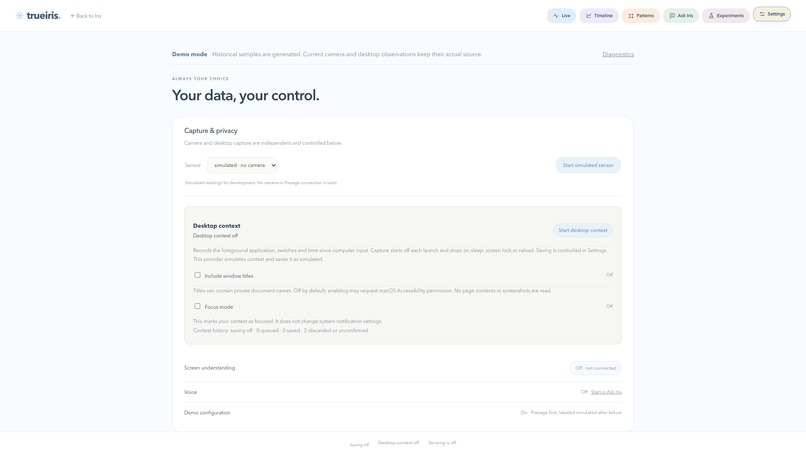Image resolution: width=806 pixels, height=453 pixels.
Task: Switch to the Timeline tab
Action: click(x=599, y=15)
